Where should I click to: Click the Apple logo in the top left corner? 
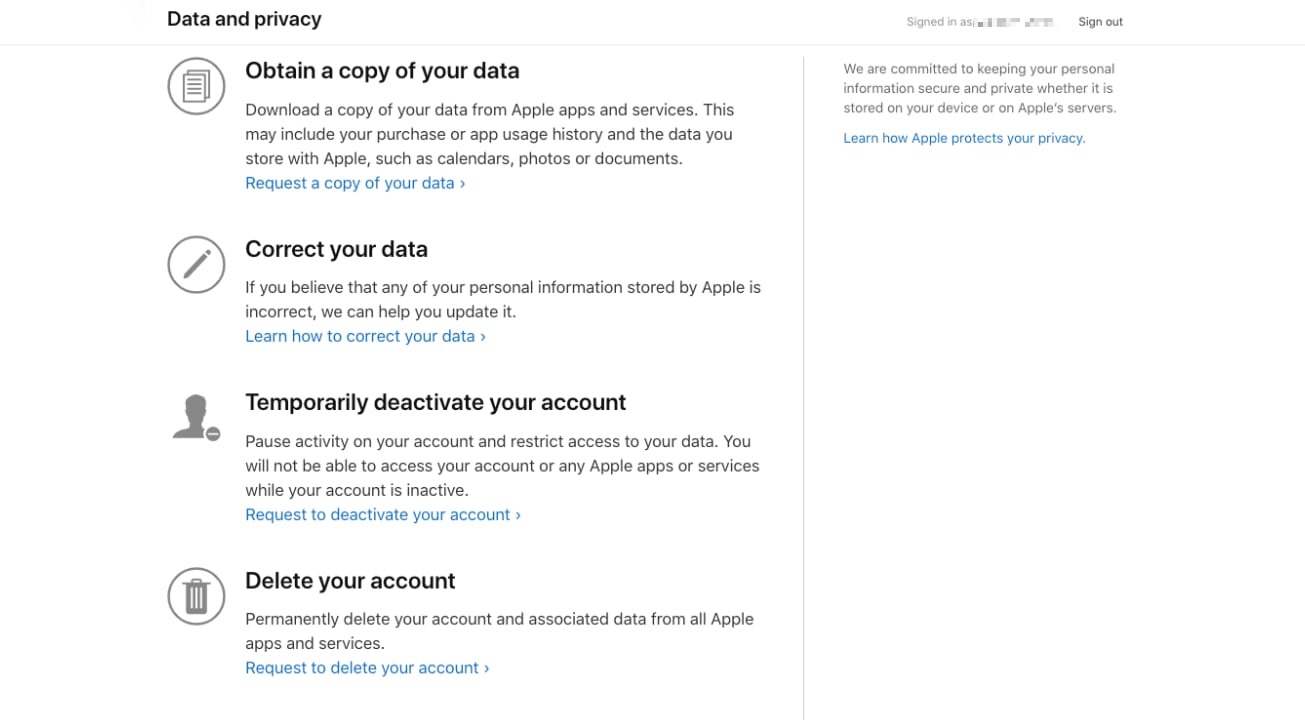pyautogui.click(x=138, y=16)
